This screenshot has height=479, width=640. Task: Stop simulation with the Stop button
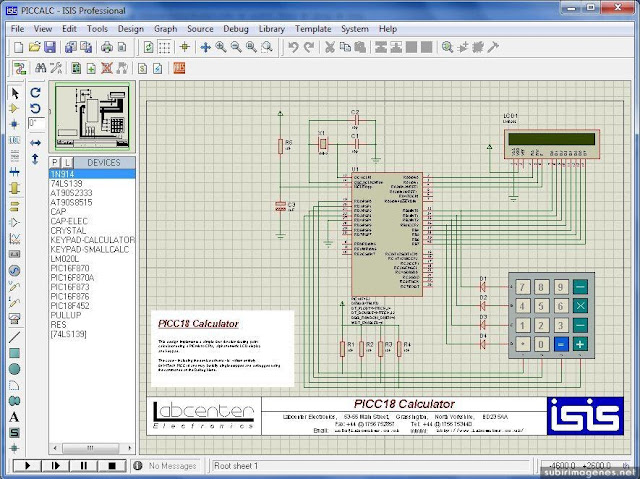111,466
